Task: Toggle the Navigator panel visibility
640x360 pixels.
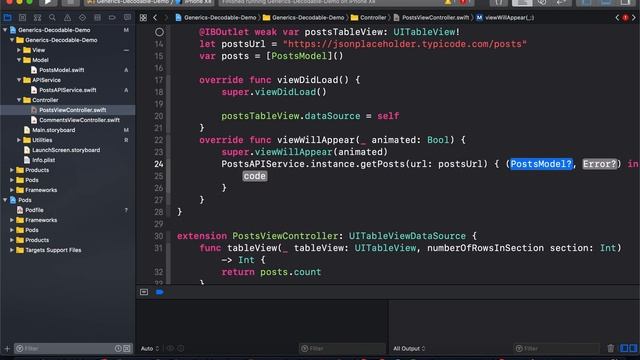Action: [586, 2]
